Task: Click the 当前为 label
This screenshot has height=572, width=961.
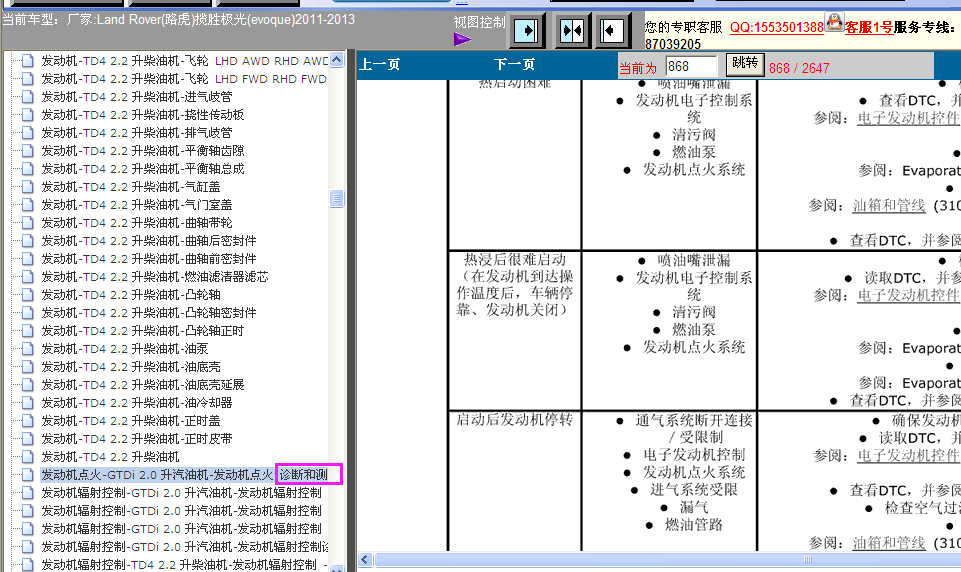Action: [638, 68]
